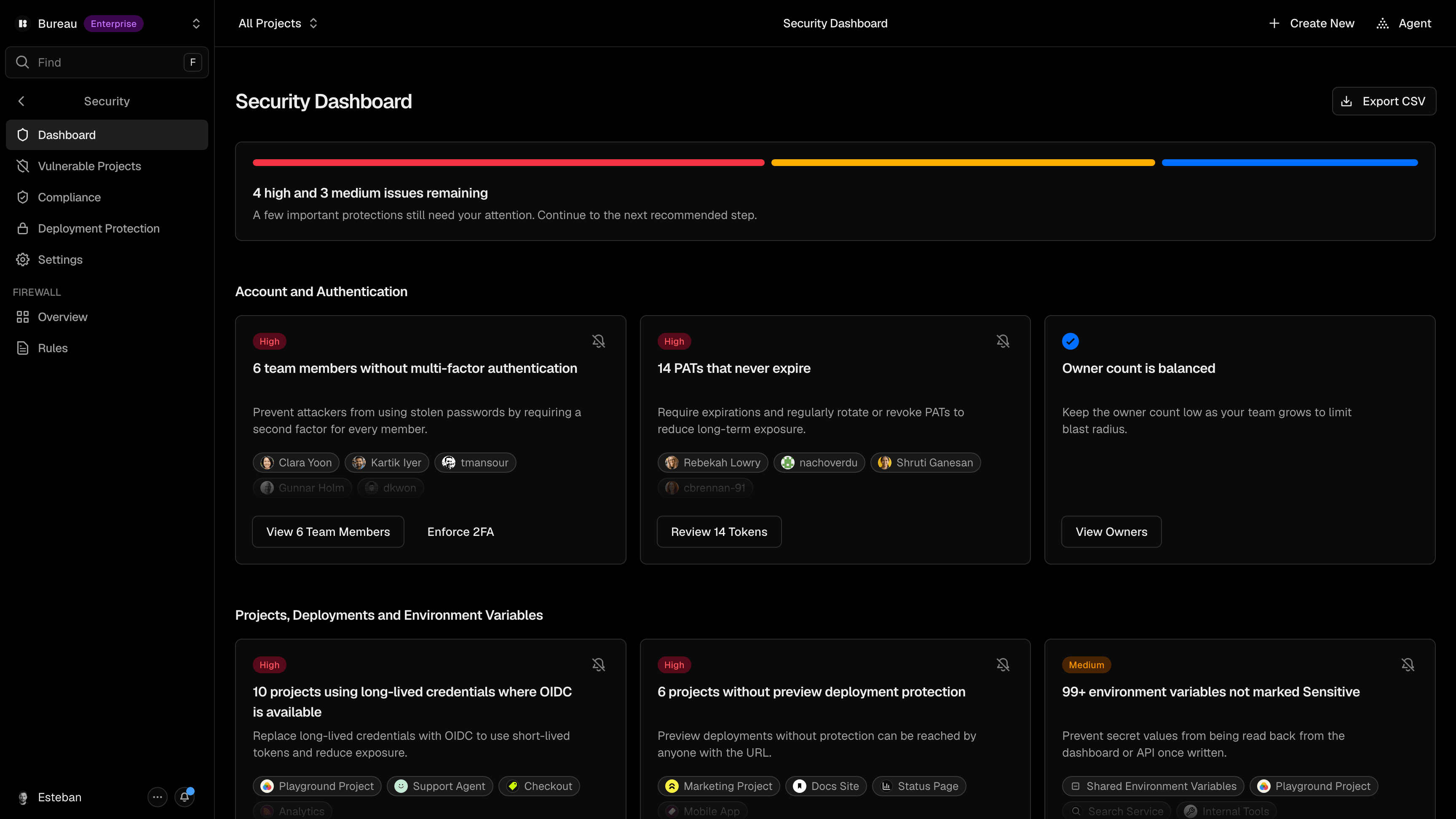Click the Find search field
The height and width of the screenshot is (819, 1456).
click(107, 62)
